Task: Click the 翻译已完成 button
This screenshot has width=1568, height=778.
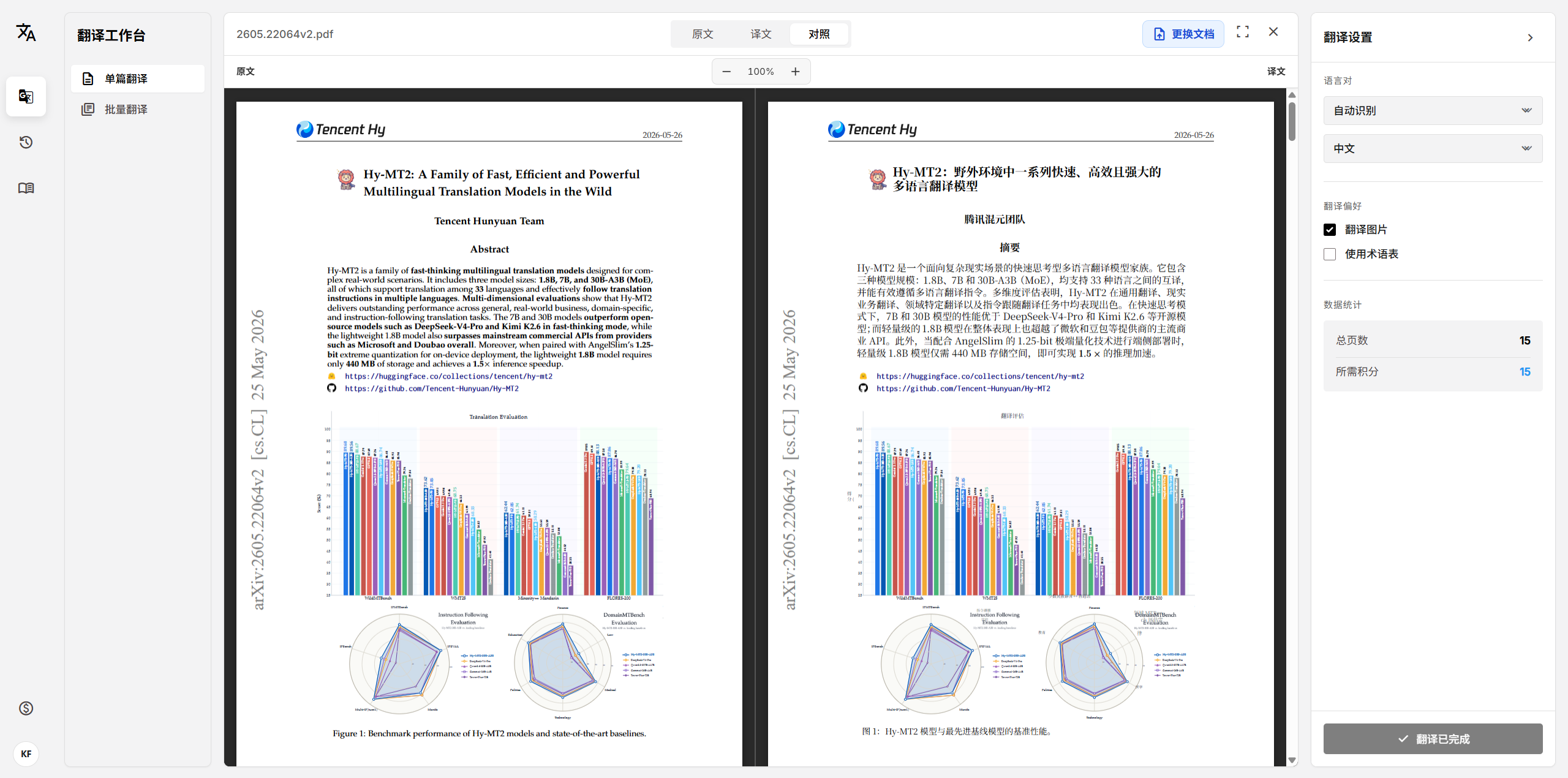Action: [1433, 739]
